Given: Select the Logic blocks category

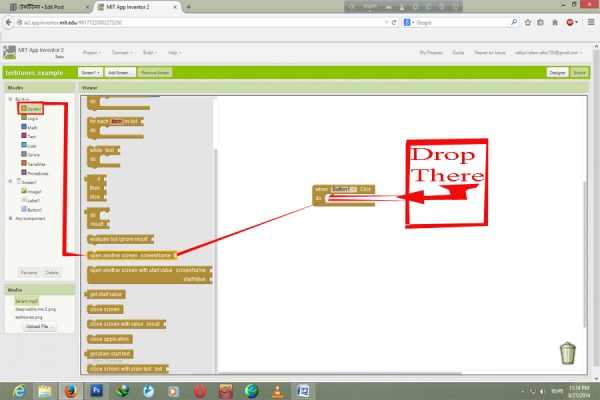Looking at the screenshot, I should tap(29, 118).
